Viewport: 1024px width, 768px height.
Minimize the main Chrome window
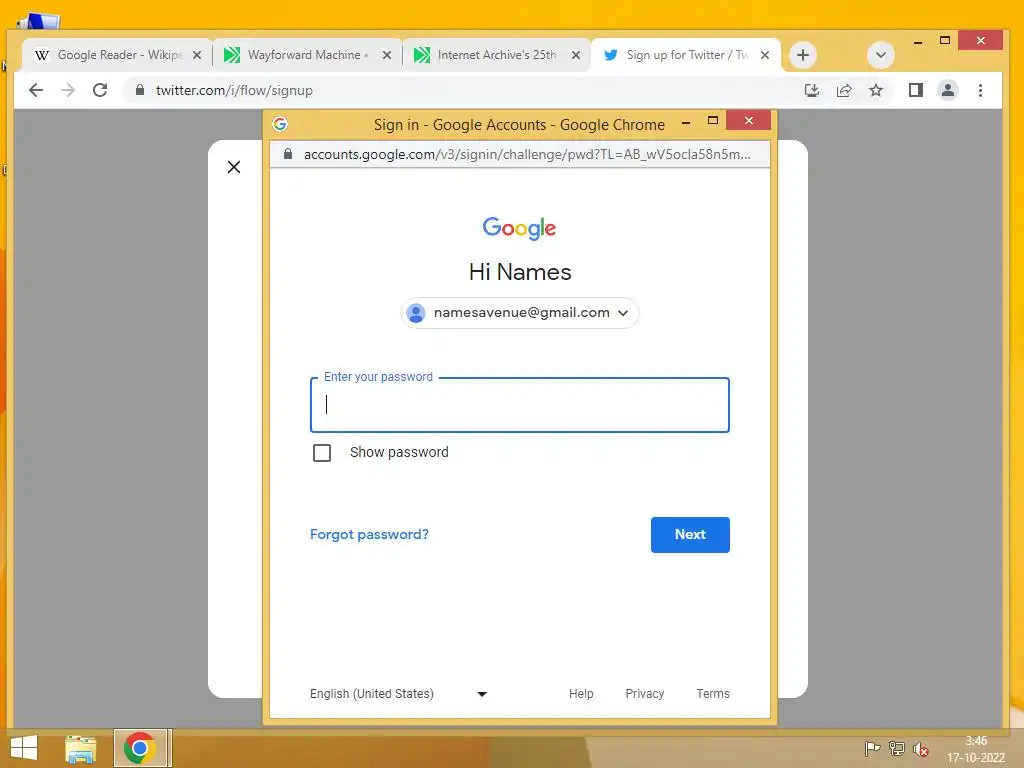click(x=918, y=42)
